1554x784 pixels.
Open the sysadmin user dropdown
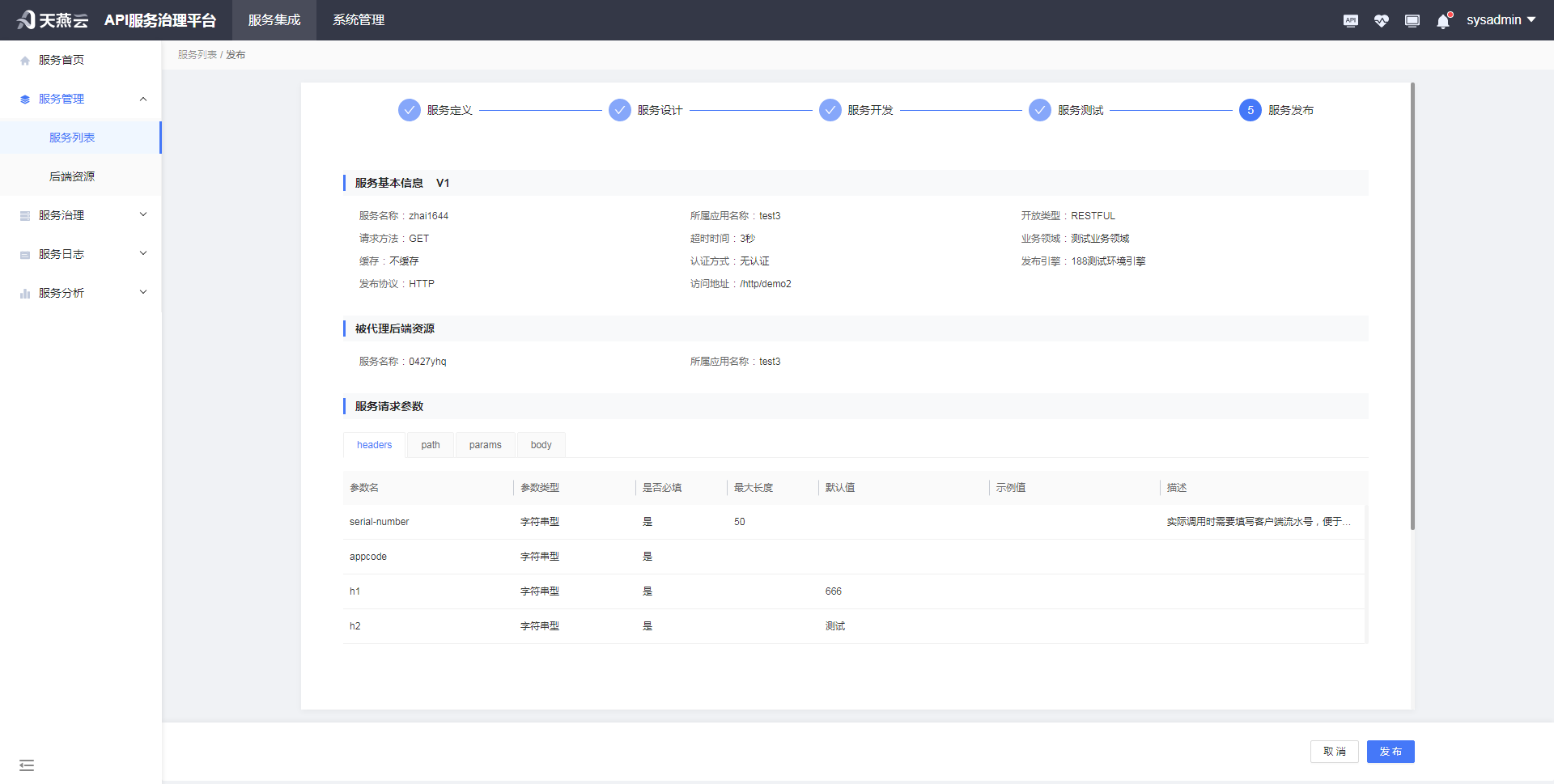[x=1500, y=20]
